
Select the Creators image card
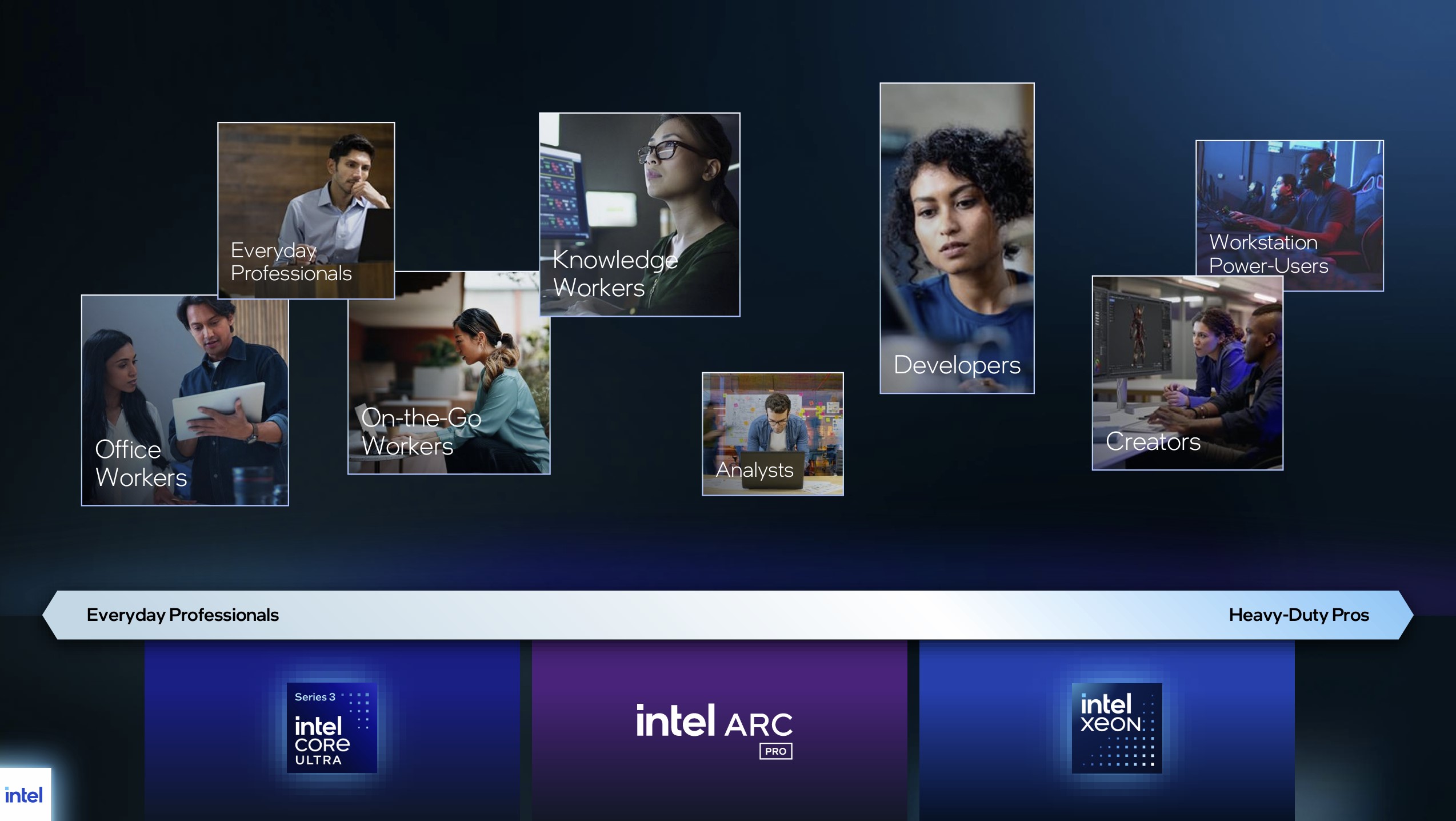point(1187,373)
